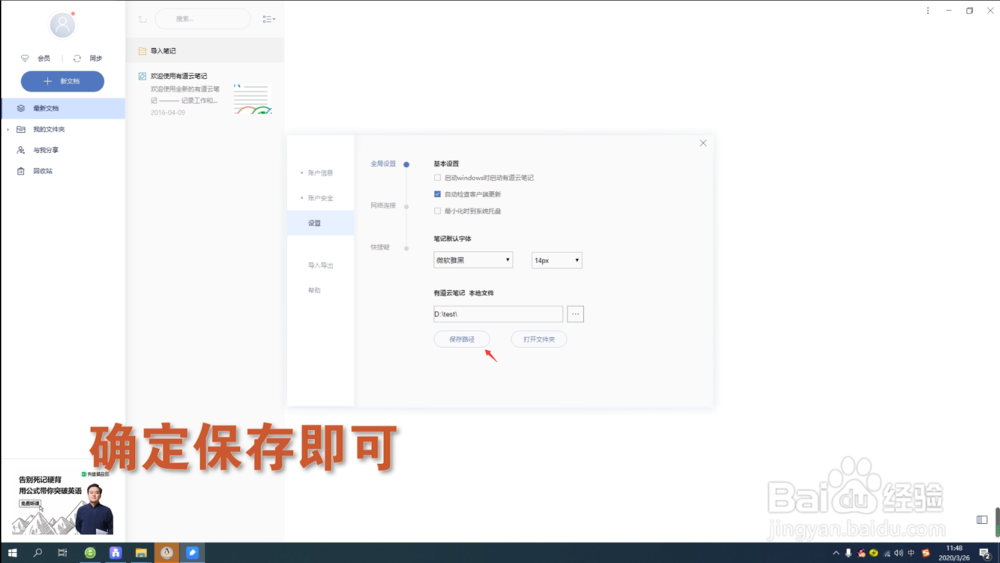1000x563 pixels.
Task: Open the 导入笔记 folder row
Action: 205,50
